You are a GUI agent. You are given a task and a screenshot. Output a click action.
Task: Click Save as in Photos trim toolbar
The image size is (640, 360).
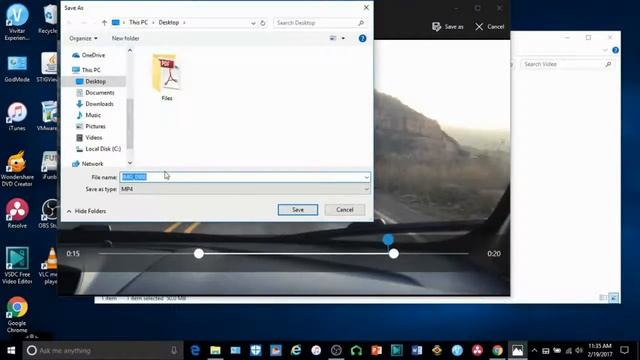point(448,27)
